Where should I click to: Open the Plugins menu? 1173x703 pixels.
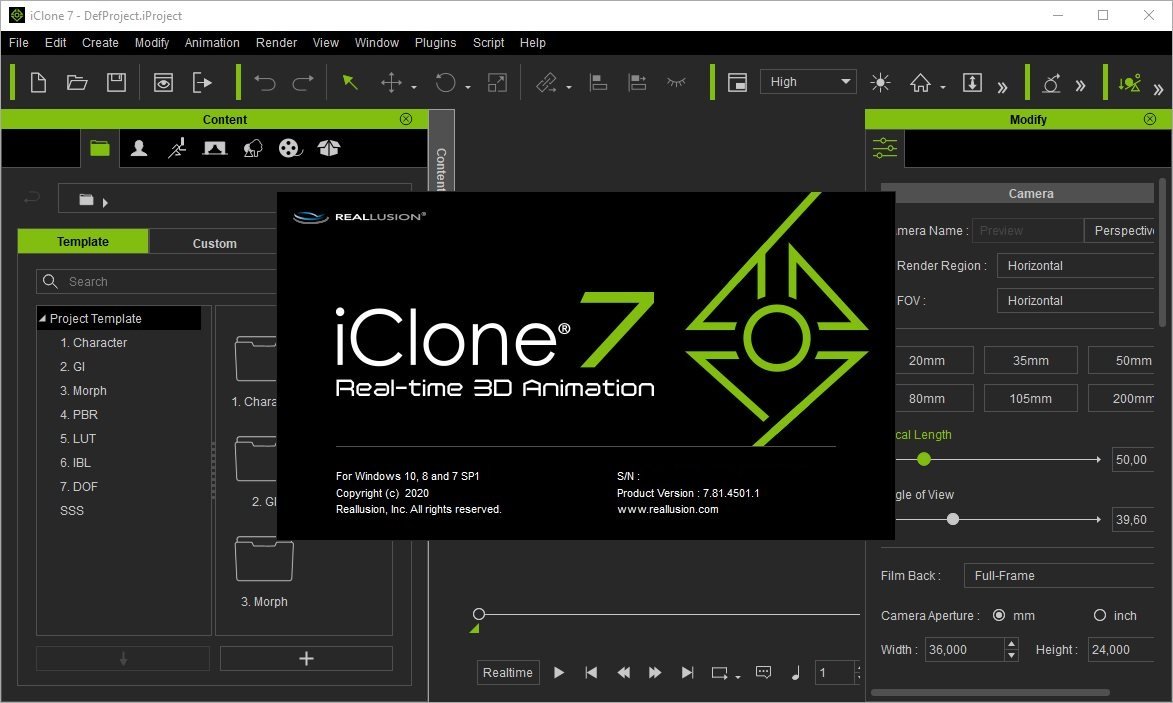coord(435,43)
